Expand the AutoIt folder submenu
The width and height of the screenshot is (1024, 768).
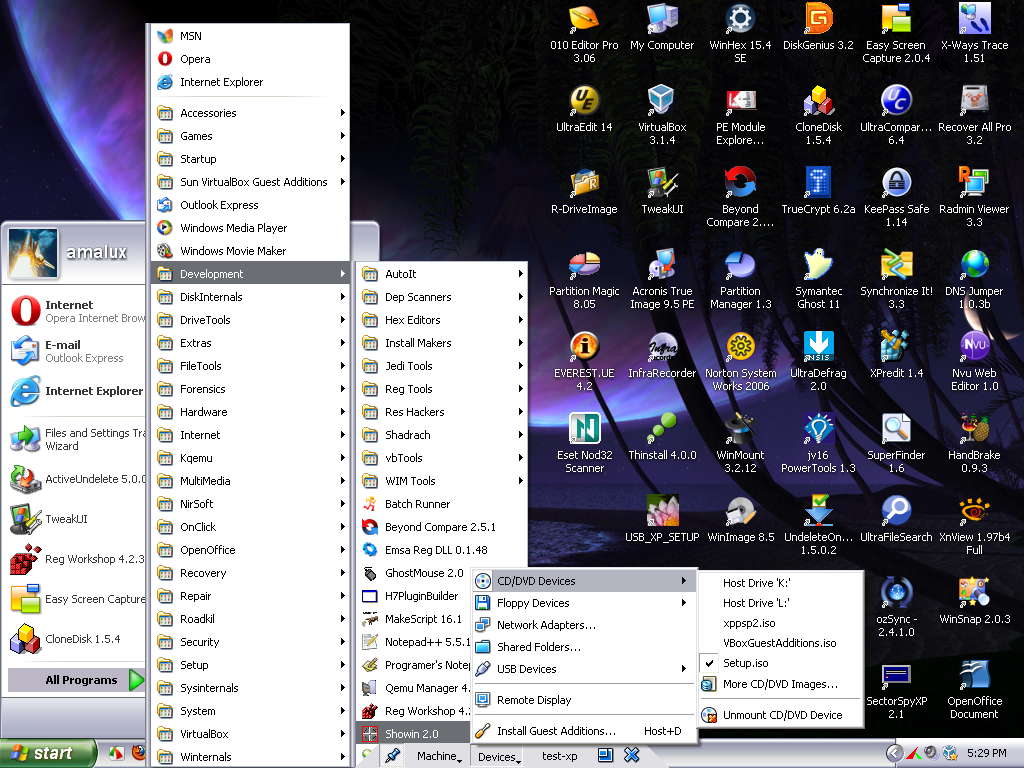[441, 274]
